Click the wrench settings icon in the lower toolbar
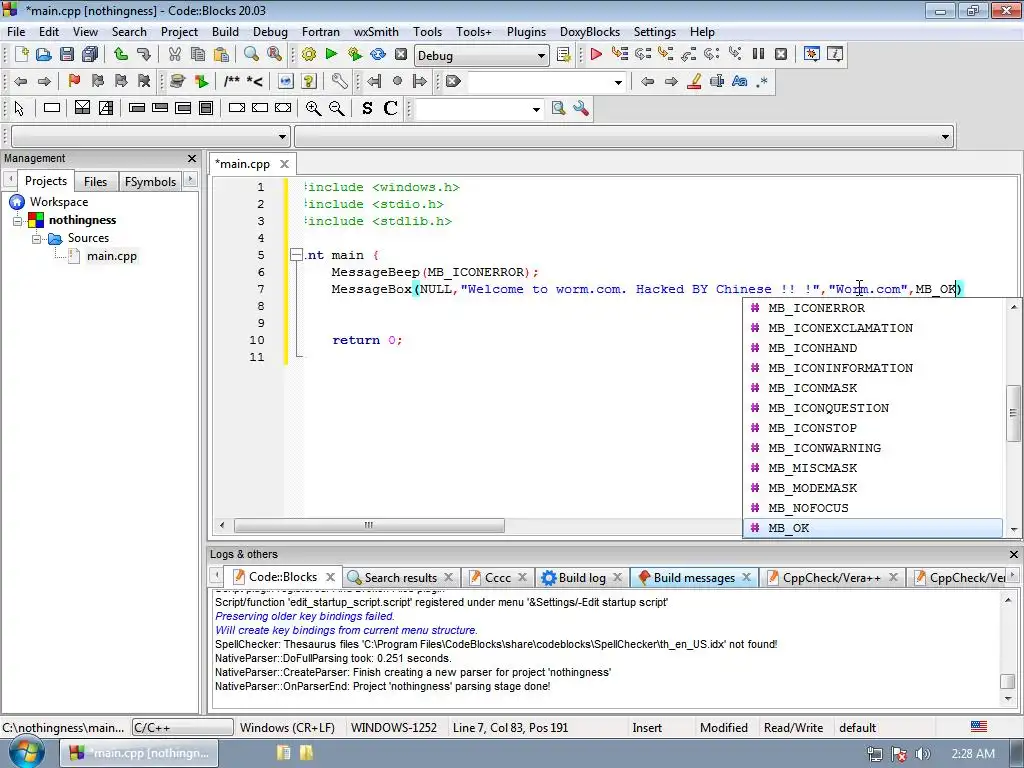 [x=581, y=108]
